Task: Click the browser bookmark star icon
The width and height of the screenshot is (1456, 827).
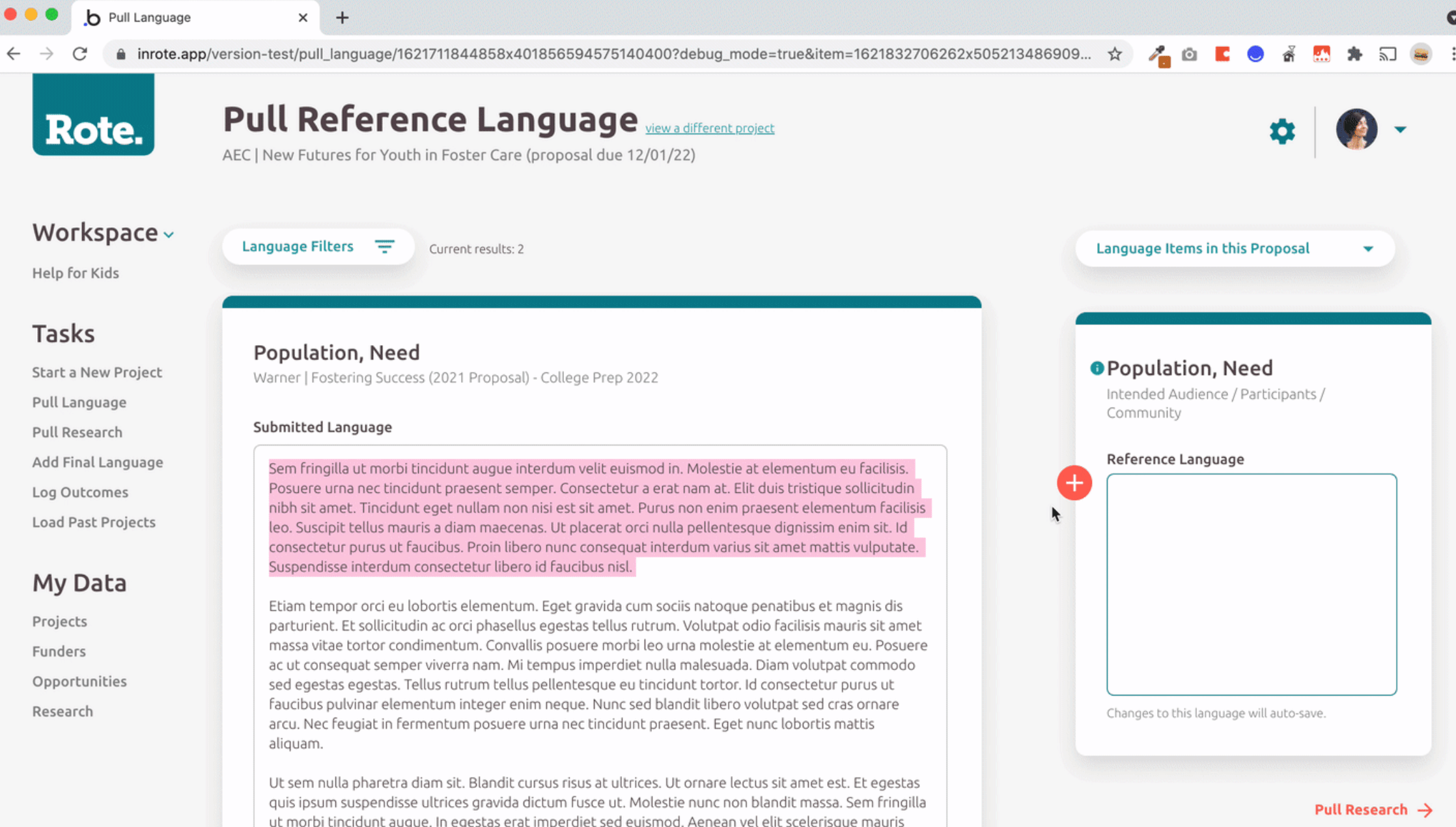Action: [1116, 54]
